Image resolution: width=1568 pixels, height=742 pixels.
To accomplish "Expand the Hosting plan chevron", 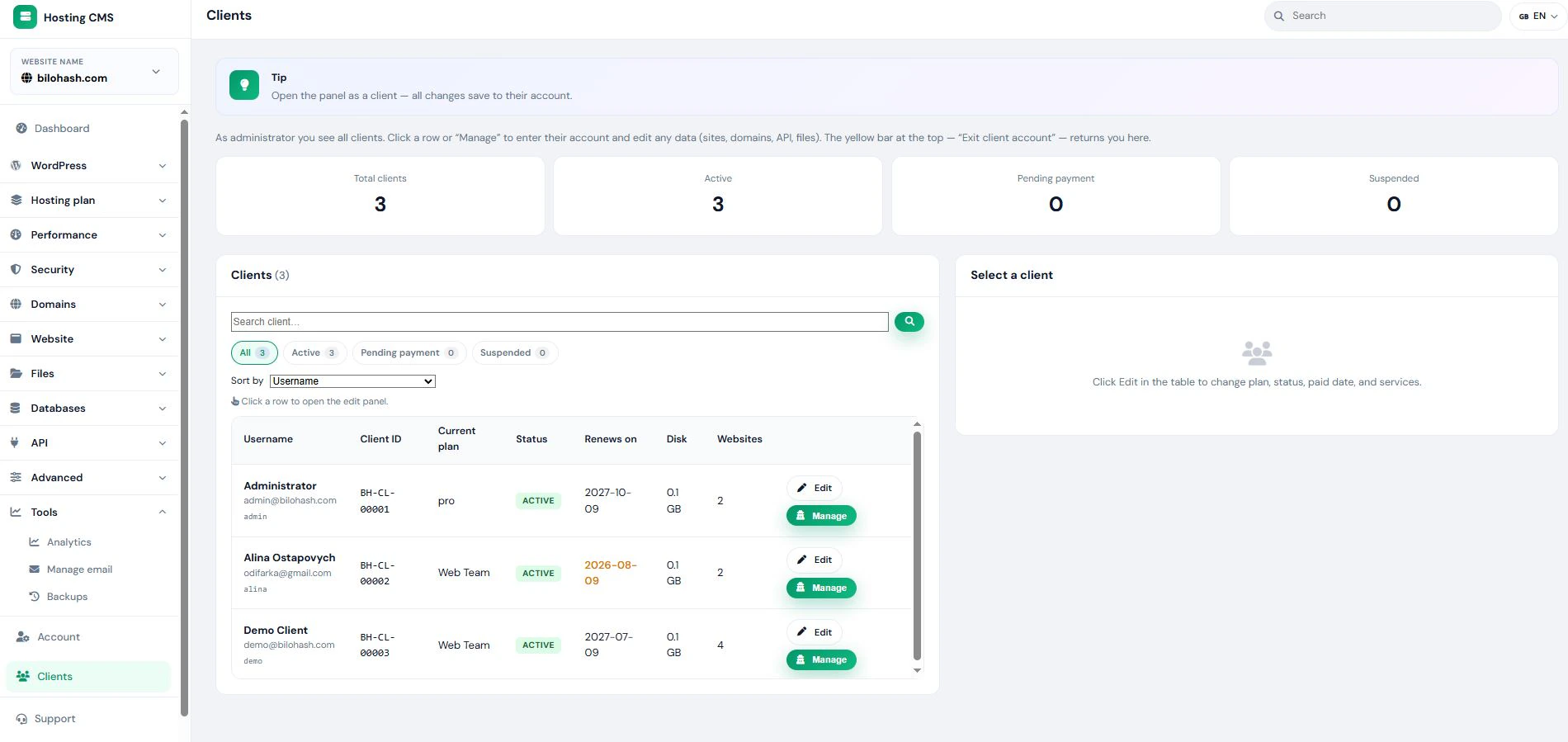I will 162,201.
